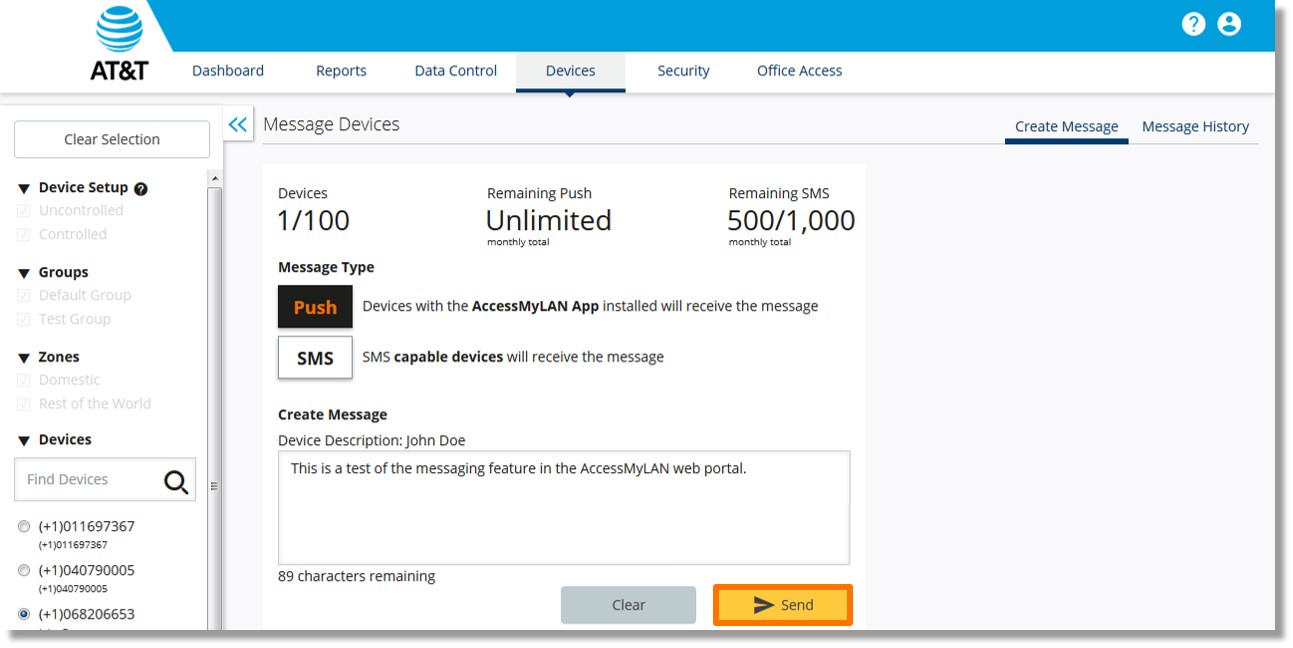Screen dimensions: 1293x648
Task: Switch to the Message History tab
Action: click(x=1195, y=127)
